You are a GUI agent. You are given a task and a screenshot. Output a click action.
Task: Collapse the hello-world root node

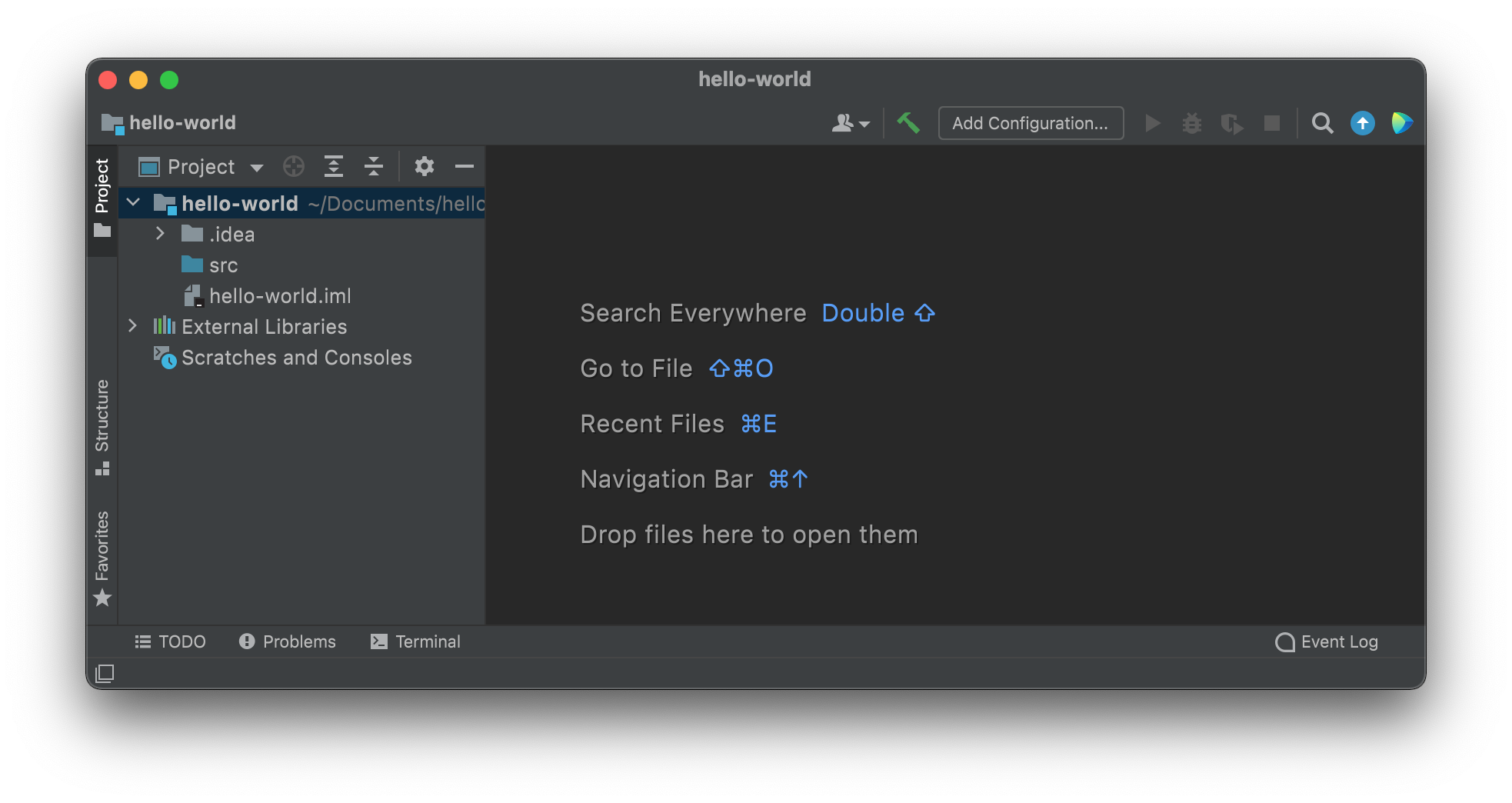point(133,203)
